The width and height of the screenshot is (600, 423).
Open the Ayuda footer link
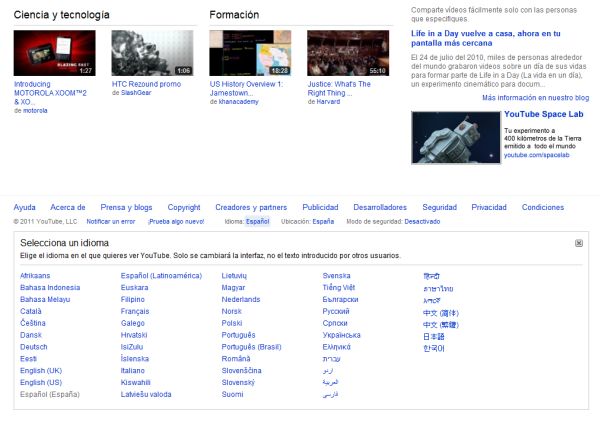(x=25, y=207)
